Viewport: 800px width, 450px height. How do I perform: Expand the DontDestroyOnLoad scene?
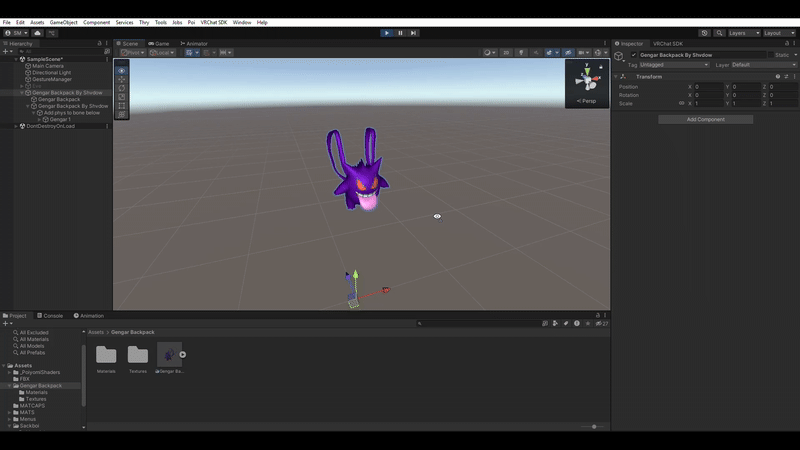click(16, 126)
